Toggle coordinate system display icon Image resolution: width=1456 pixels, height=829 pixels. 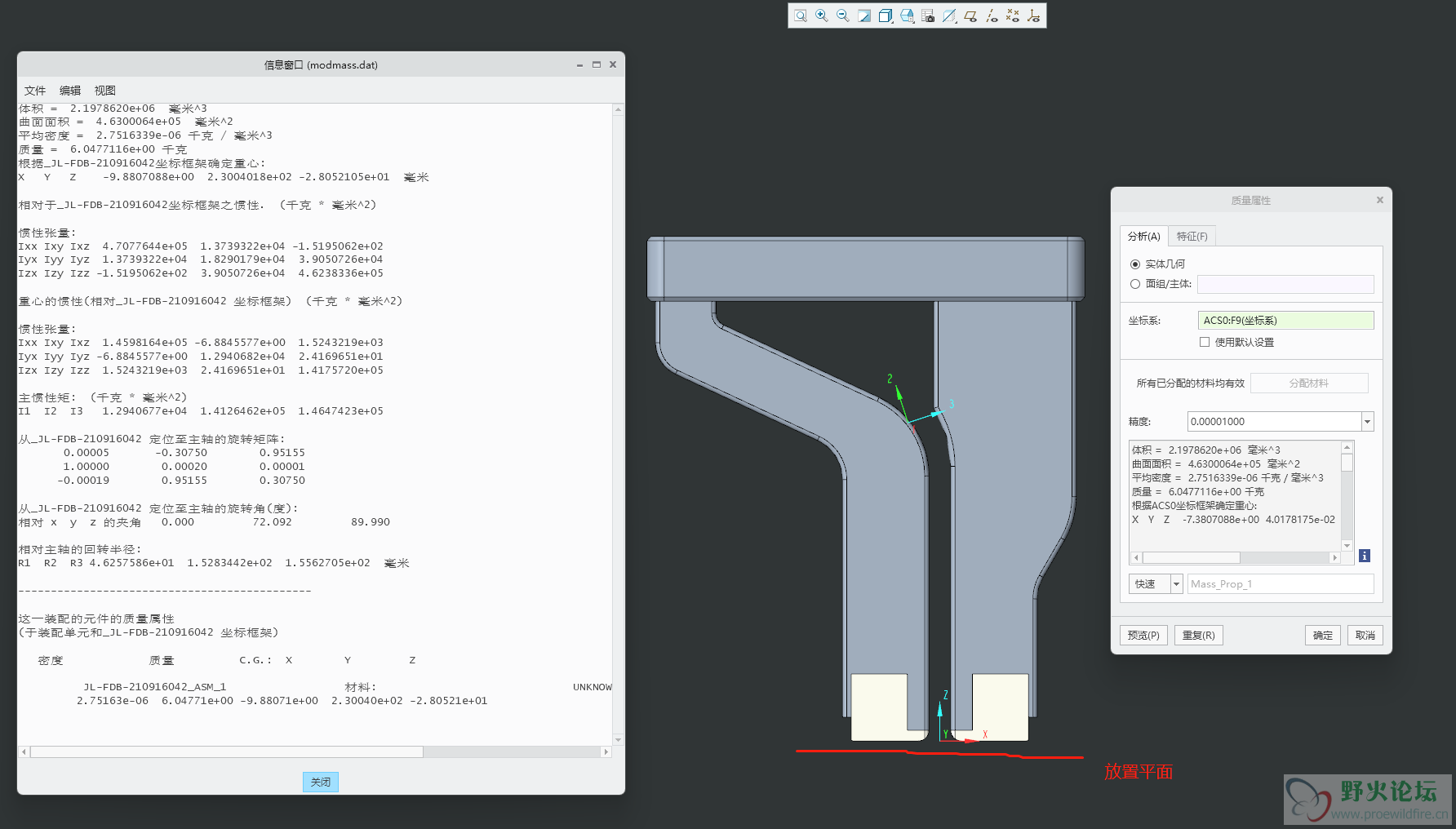[1034, 16]
